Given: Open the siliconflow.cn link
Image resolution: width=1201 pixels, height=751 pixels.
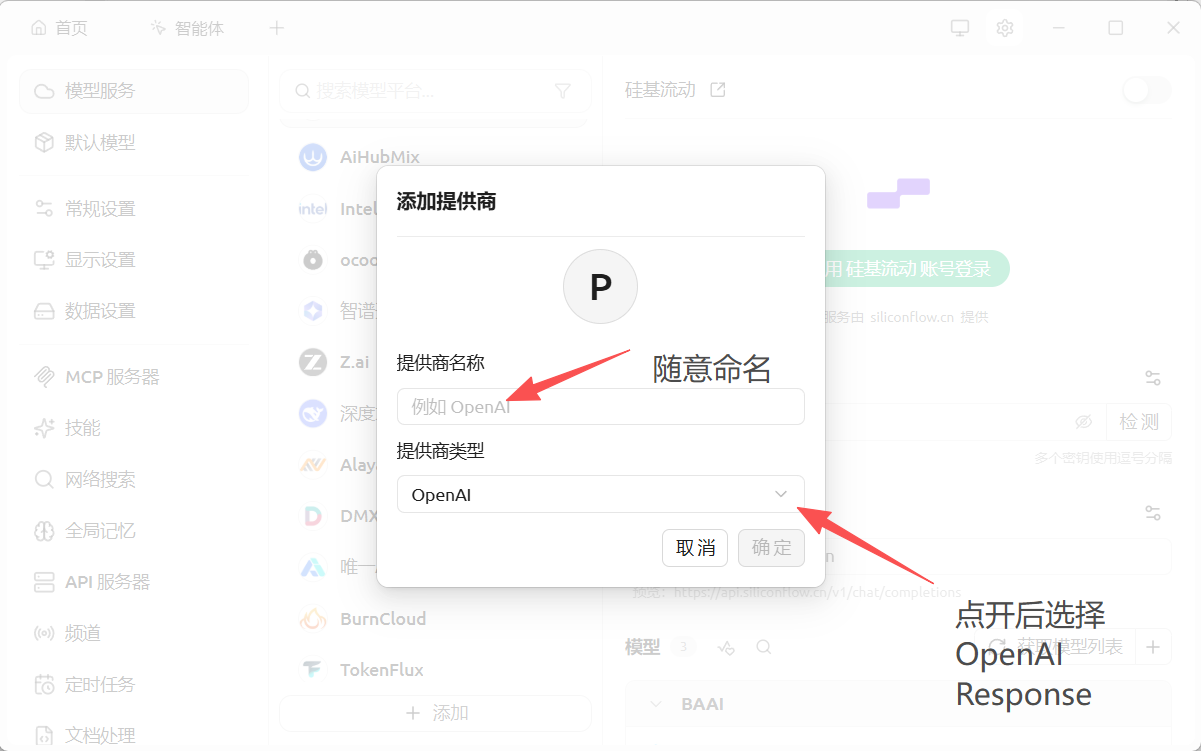Looking at the screenshot, I should 913,317.
